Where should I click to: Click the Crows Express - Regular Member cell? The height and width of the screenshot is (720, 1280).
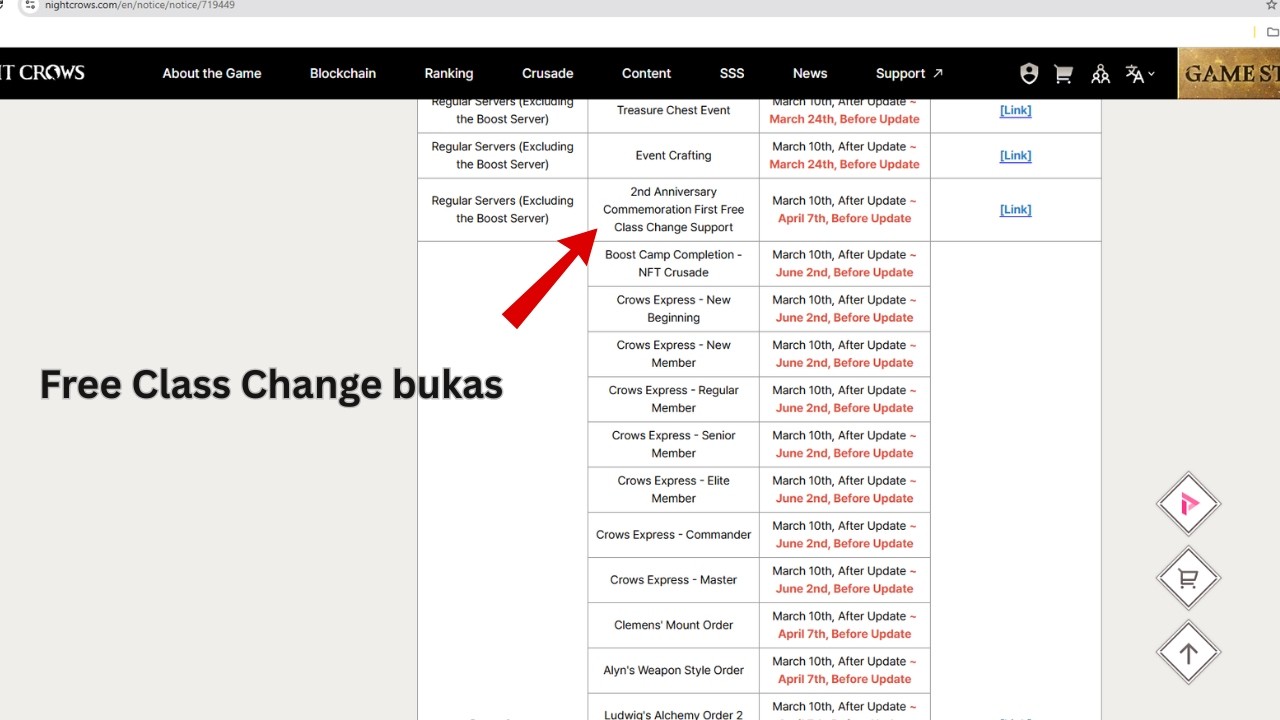tap(674, 399)
